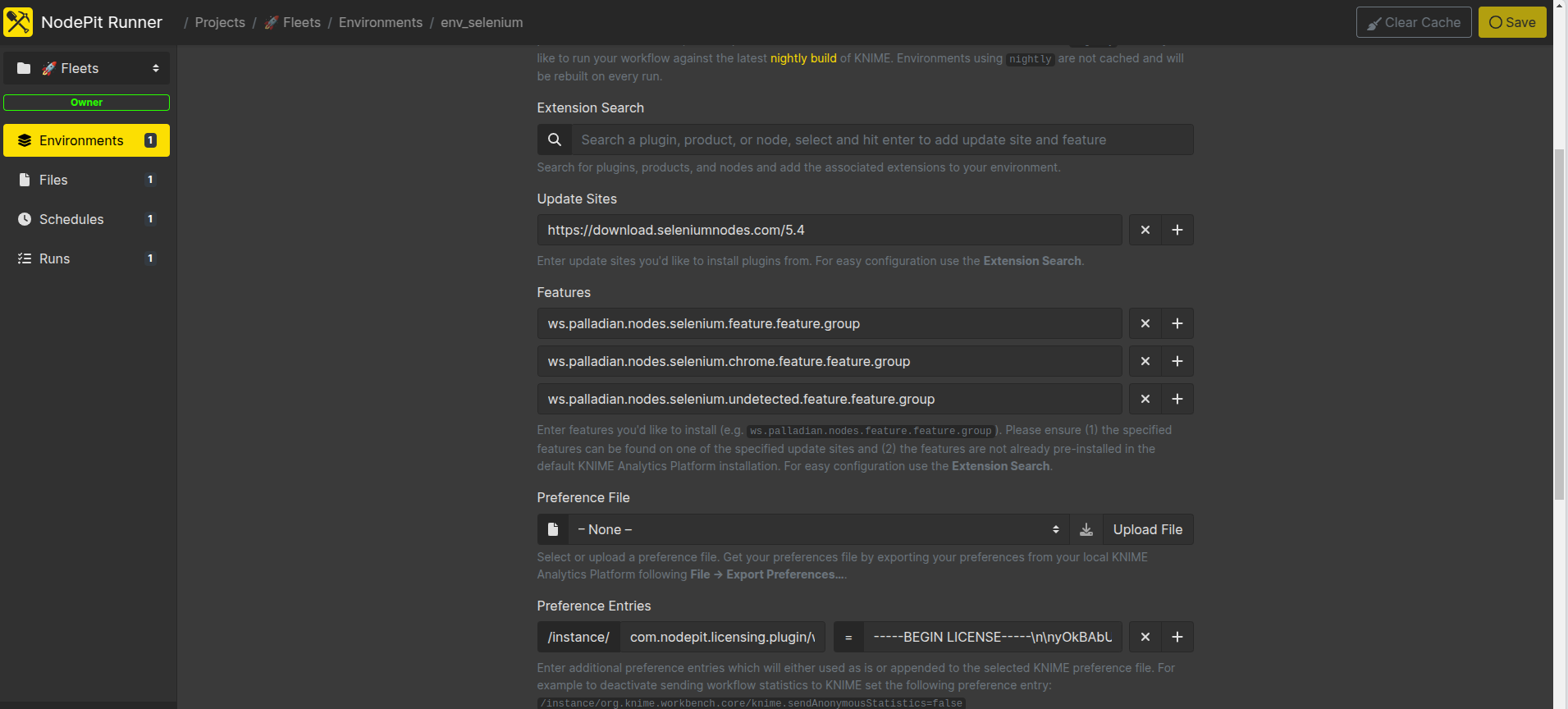Viewport: 1568px width, 709px height.
Task: Save the environment configuration
Action: (x=1512, y=22)
